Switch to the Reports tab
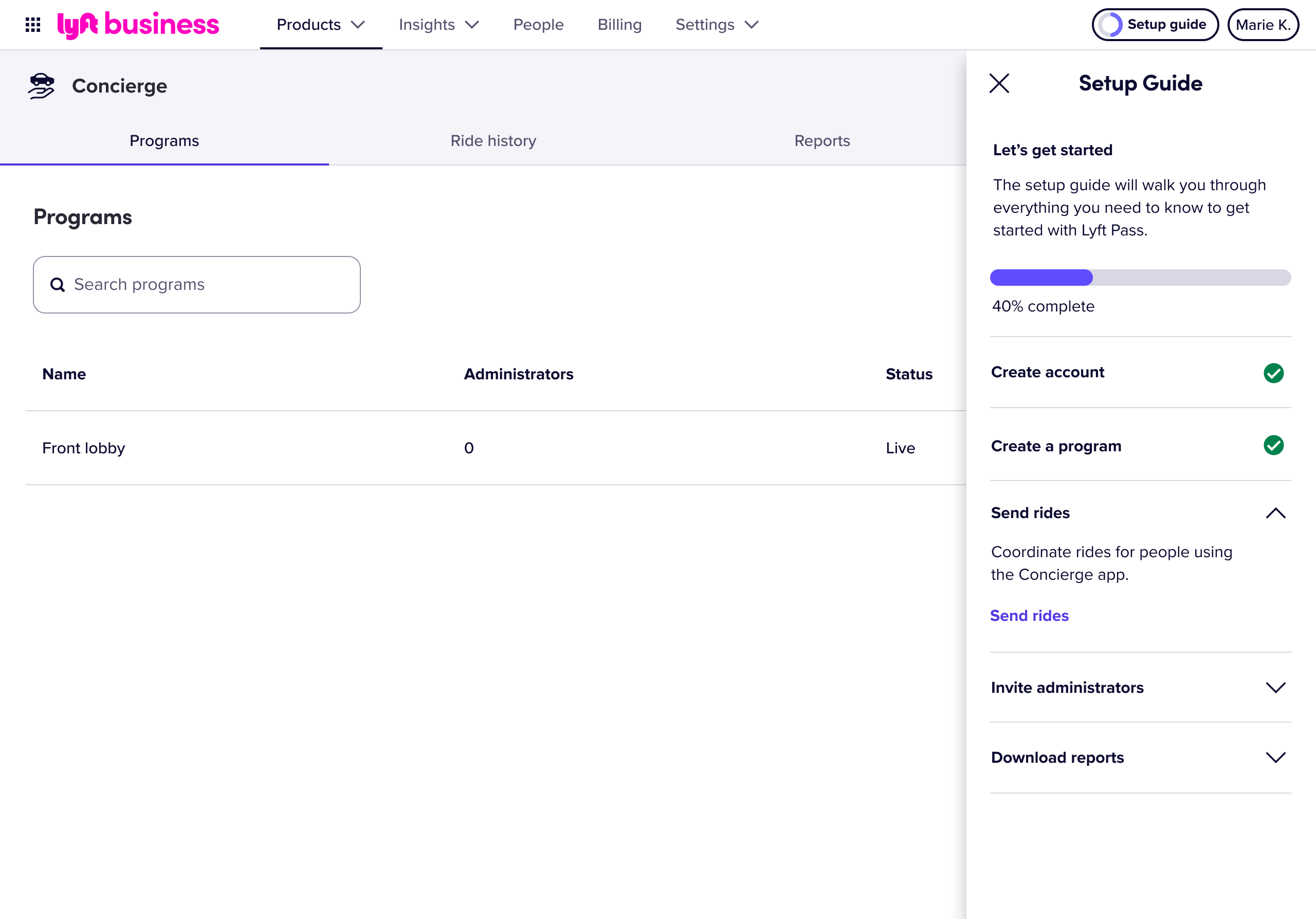 point(822,141)
